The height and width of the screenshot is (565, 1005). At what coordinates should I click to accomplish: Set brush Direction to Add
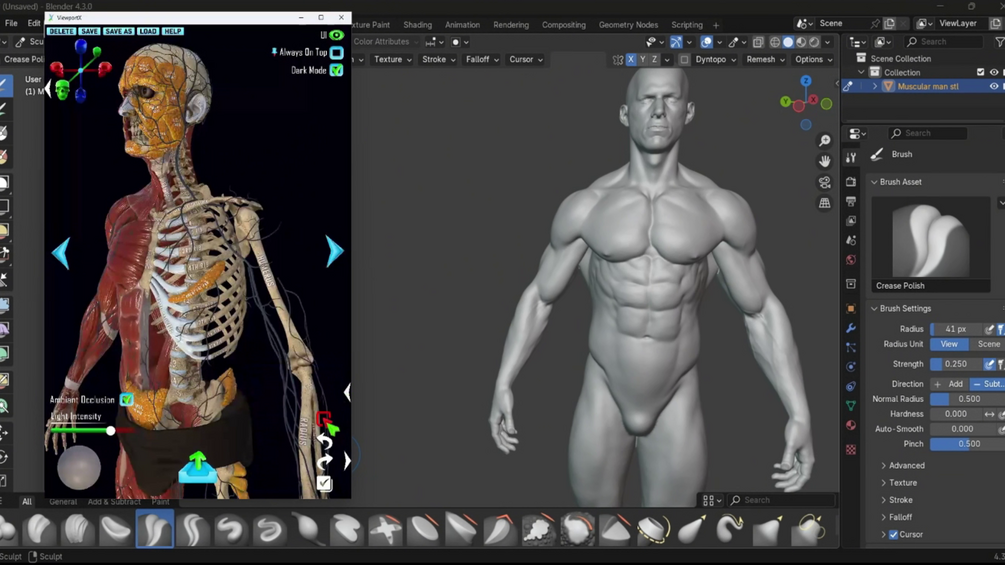[x=949, y=384]
